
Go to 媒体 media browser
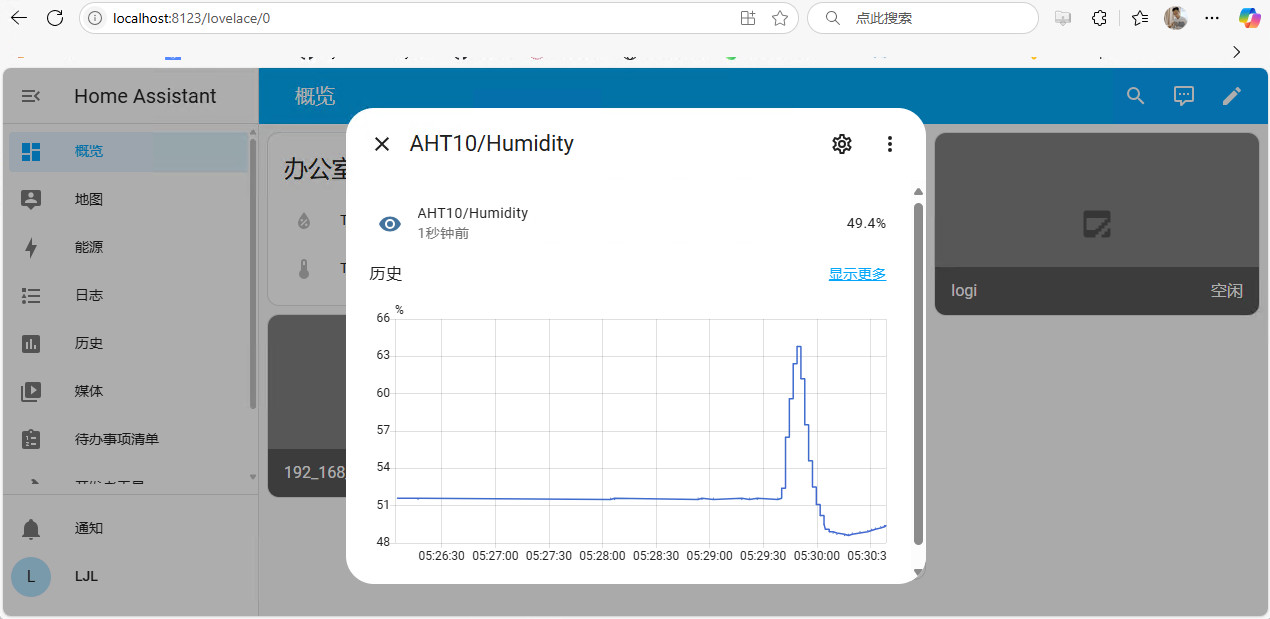tap(89, 391)
